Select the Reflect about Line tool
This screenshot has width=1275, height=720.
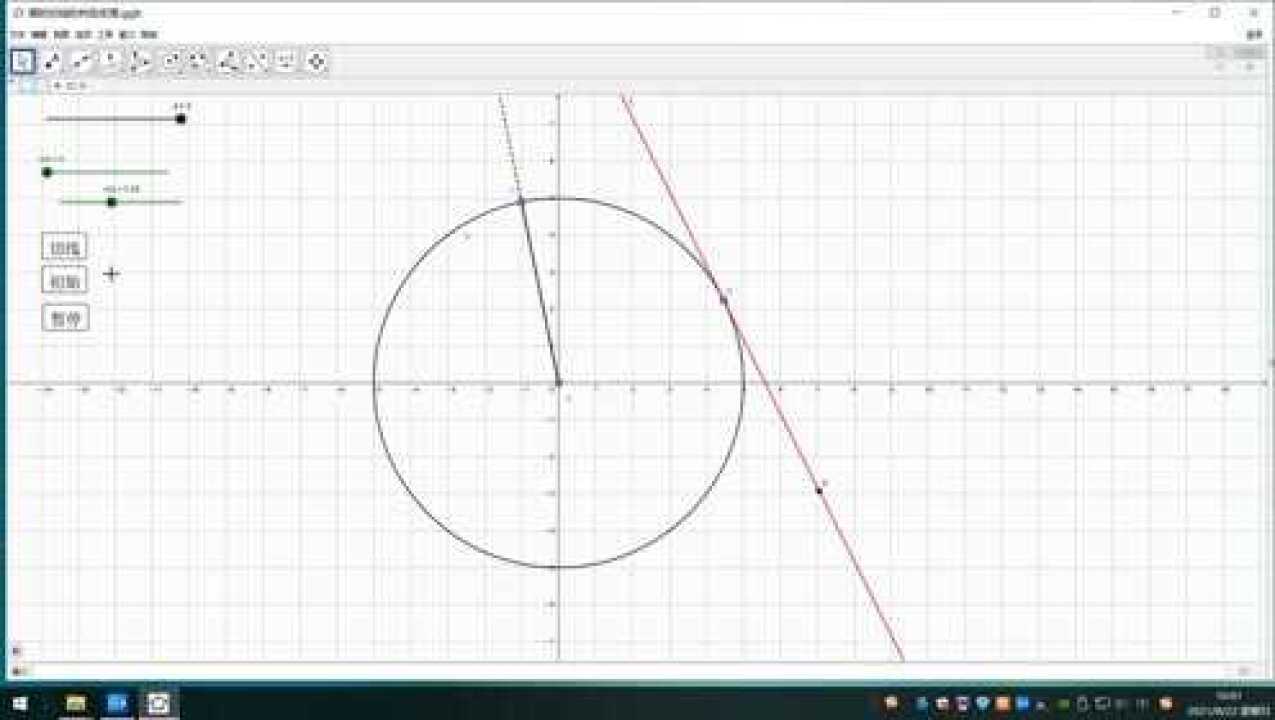(258, 62)
